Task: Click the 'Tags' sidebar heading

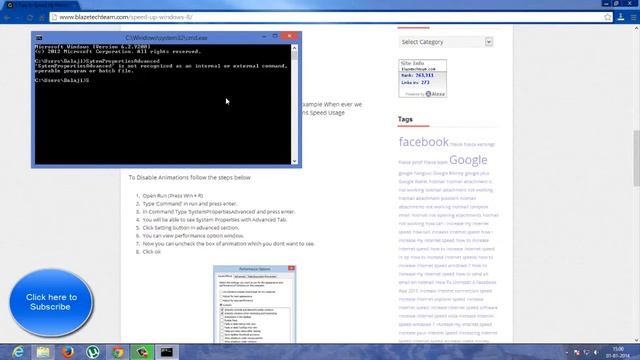Action: pos(405,119)
